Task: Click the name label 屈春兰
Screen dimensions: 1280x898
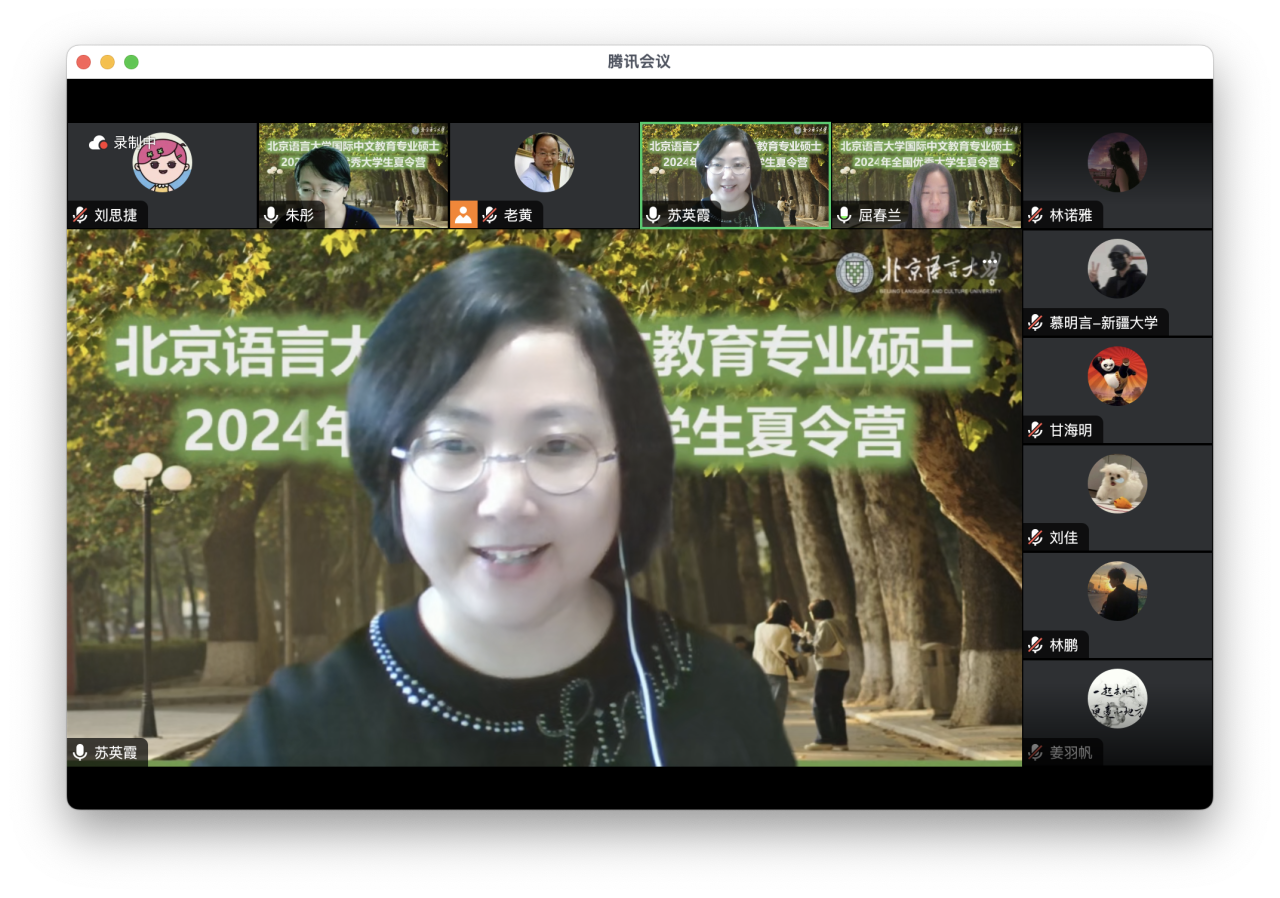Action: coord(880,215)
